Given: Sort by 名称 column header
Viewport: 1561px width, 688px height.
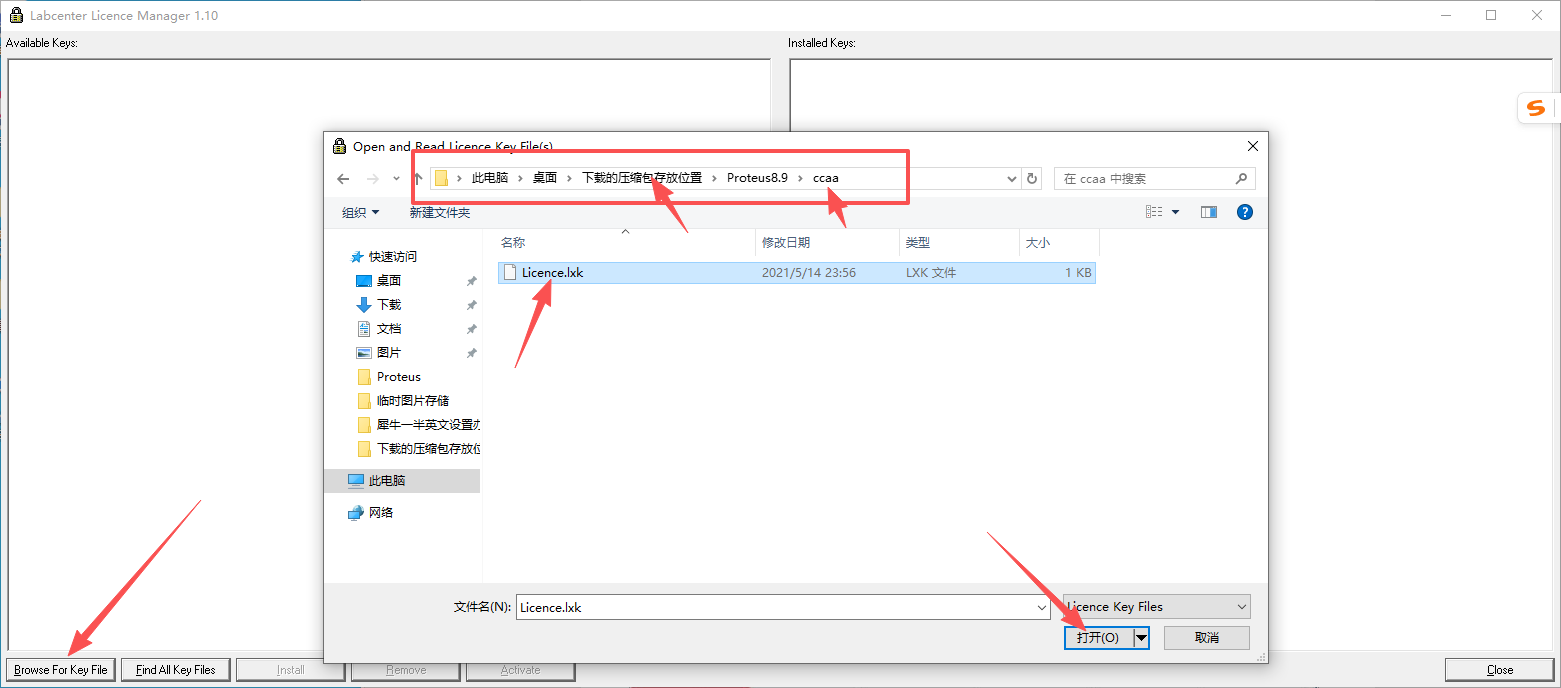Looking at the screenshot, I should click(x=625, y=243).
